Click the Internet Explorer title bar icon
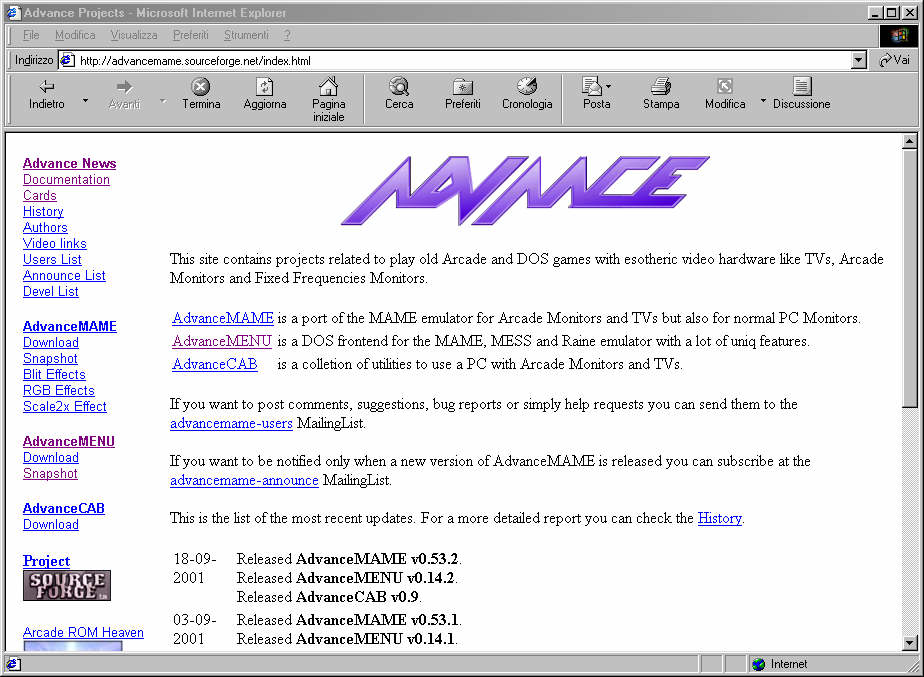 tap(12, 12)
